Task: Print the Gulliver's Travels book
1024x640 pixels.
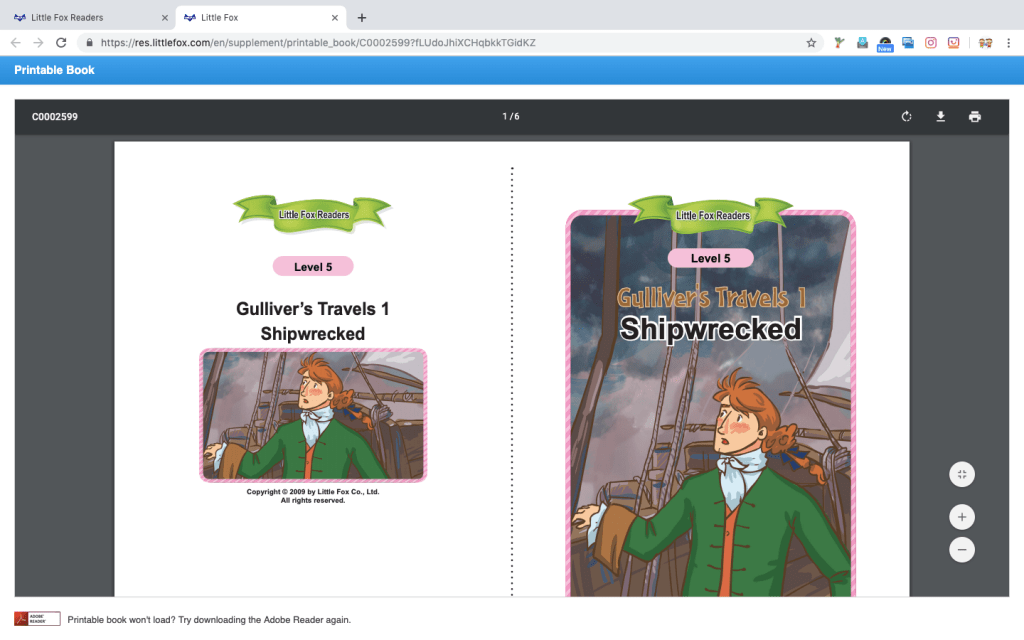Action: 974,117
